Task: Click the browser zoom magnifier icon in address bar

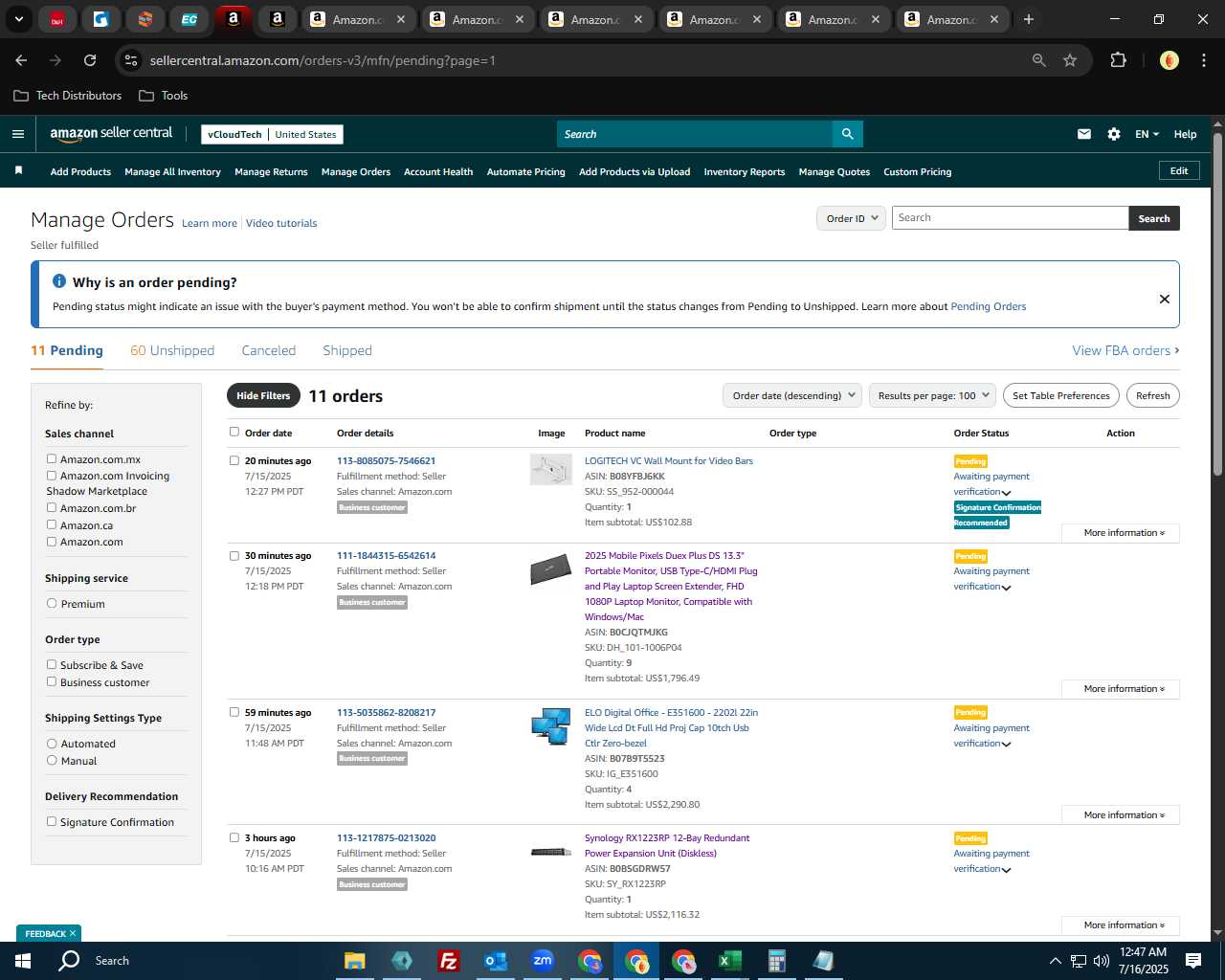Action: [1039, 60]
